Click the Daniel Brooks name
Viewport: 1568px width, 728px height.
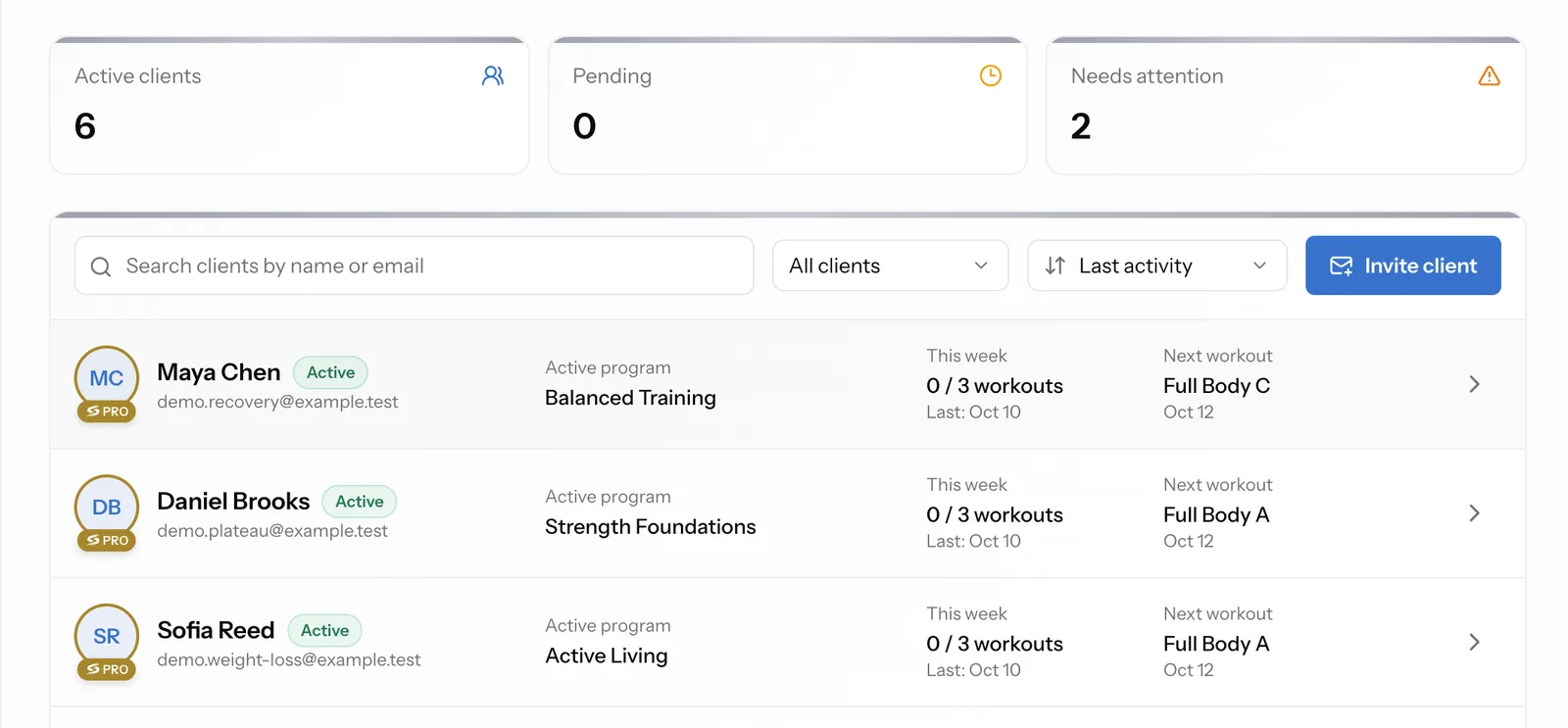233,502
